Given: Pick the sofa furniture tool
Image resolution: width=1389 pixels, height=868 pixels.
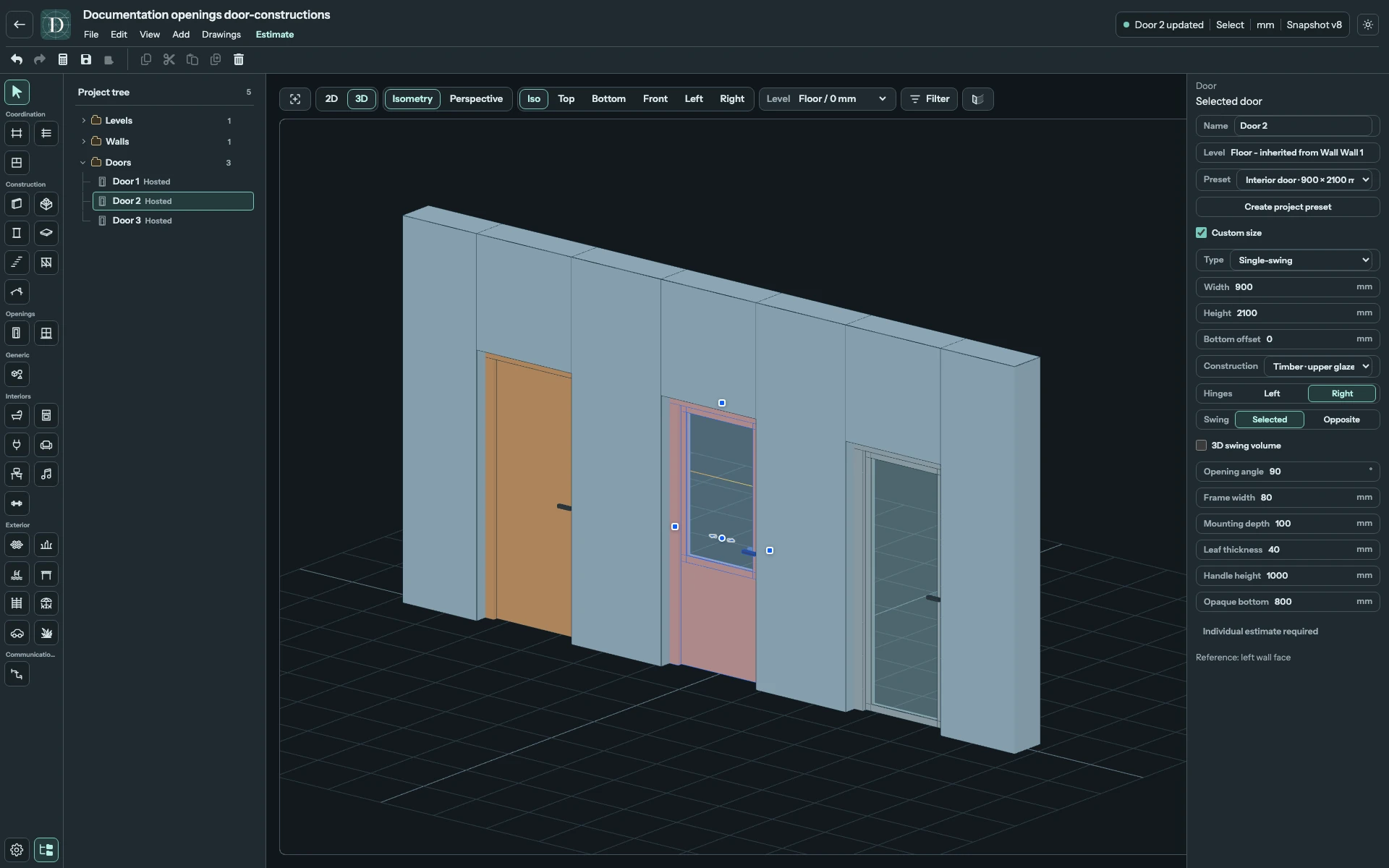Looking at the screenshot, I should coord(46,445).
